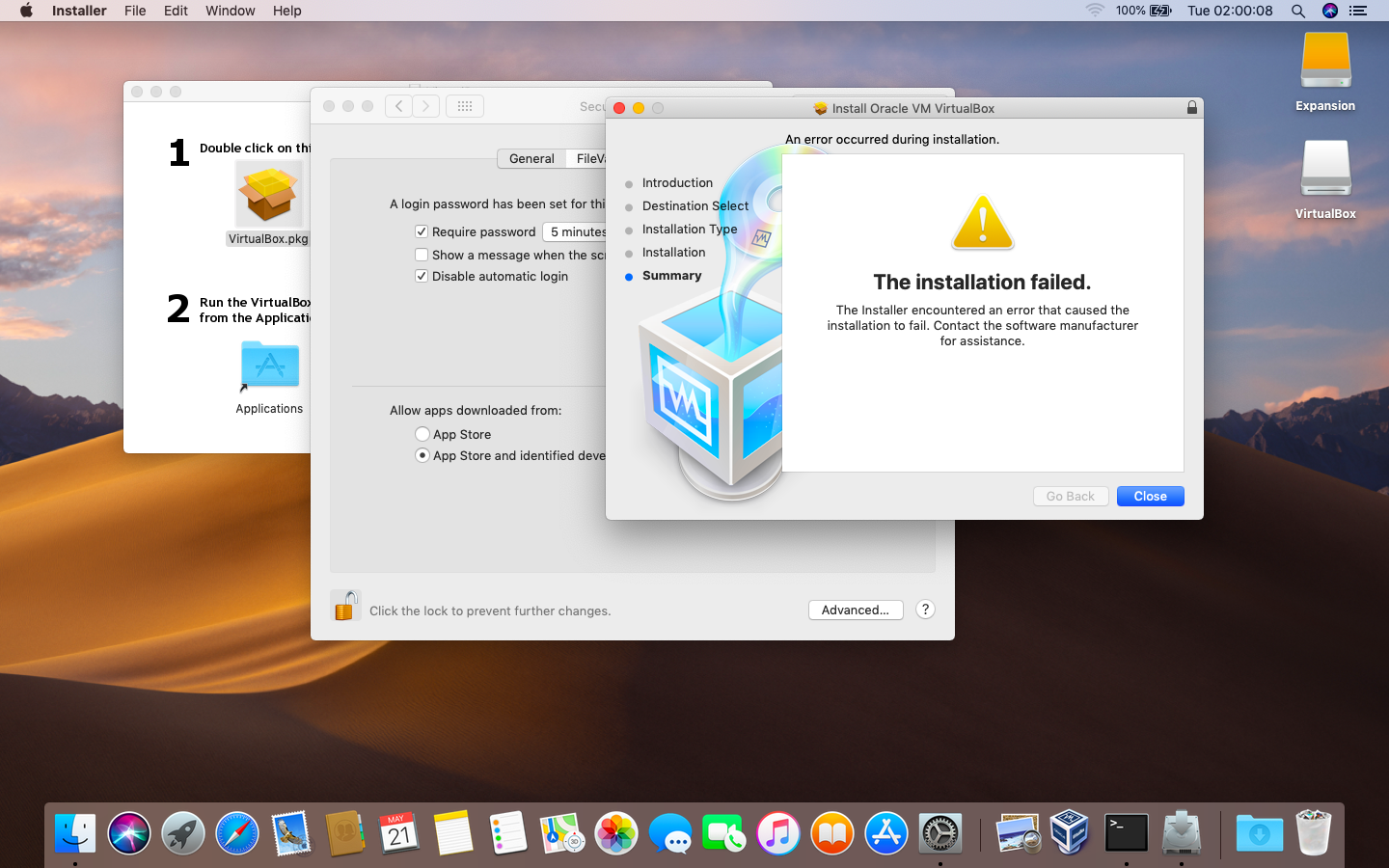Open Preview app in the Dock
1389x868 pixels.
(1019, 833)
